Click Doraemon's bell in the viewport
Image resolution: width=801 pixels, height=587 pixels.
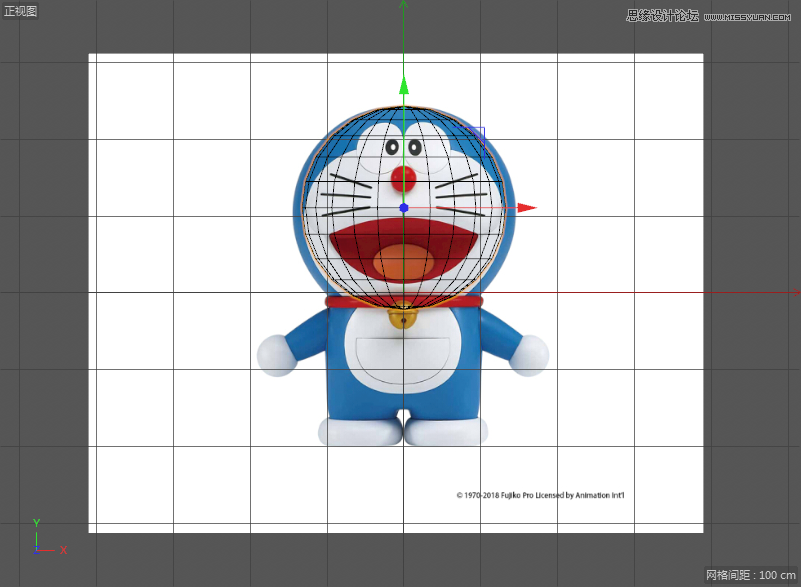coord(403,320)
